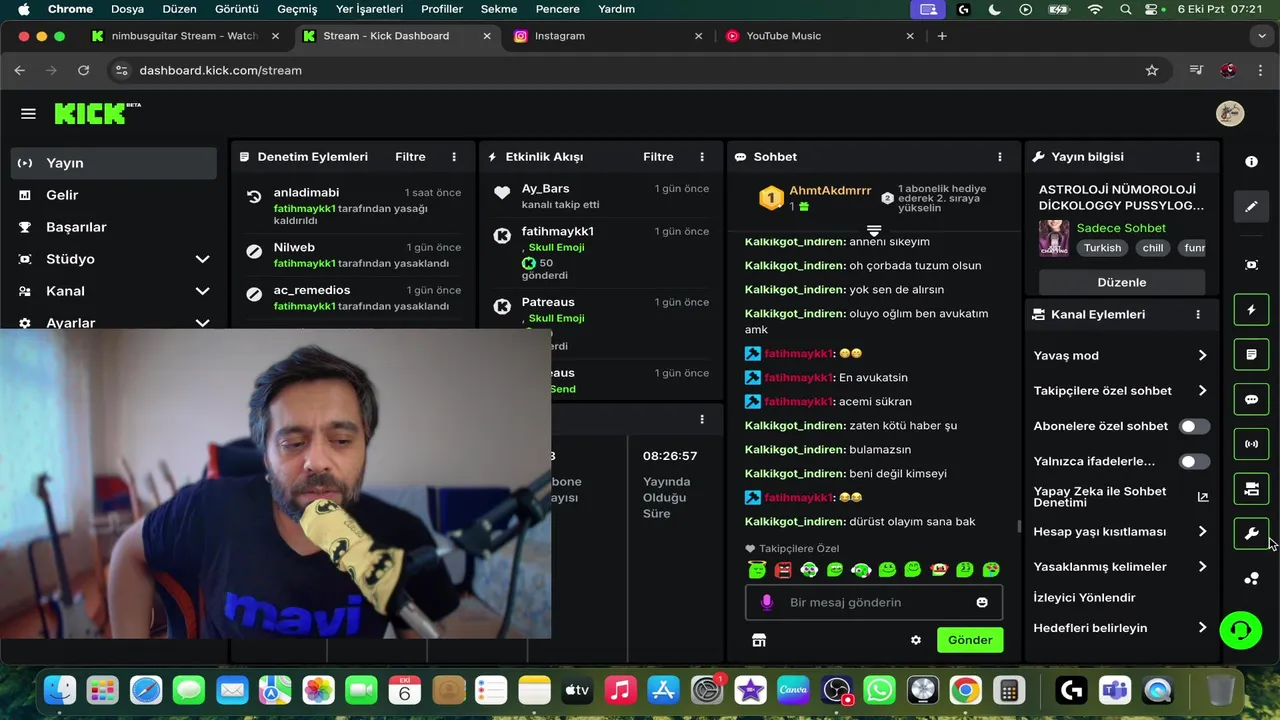Go to Başarılar in sidebar

113,227
